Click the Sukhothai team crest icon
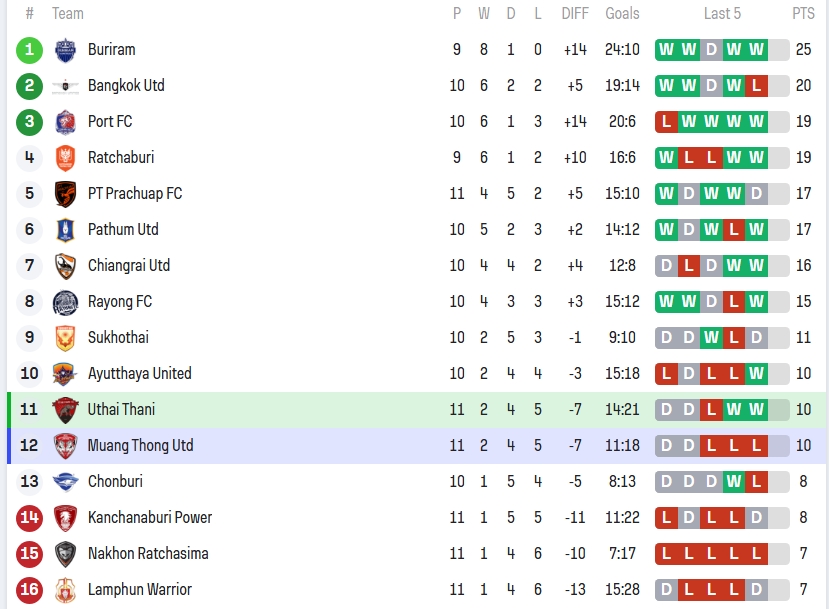The height and width of the screenshot is (609, 829). point(66,338)
